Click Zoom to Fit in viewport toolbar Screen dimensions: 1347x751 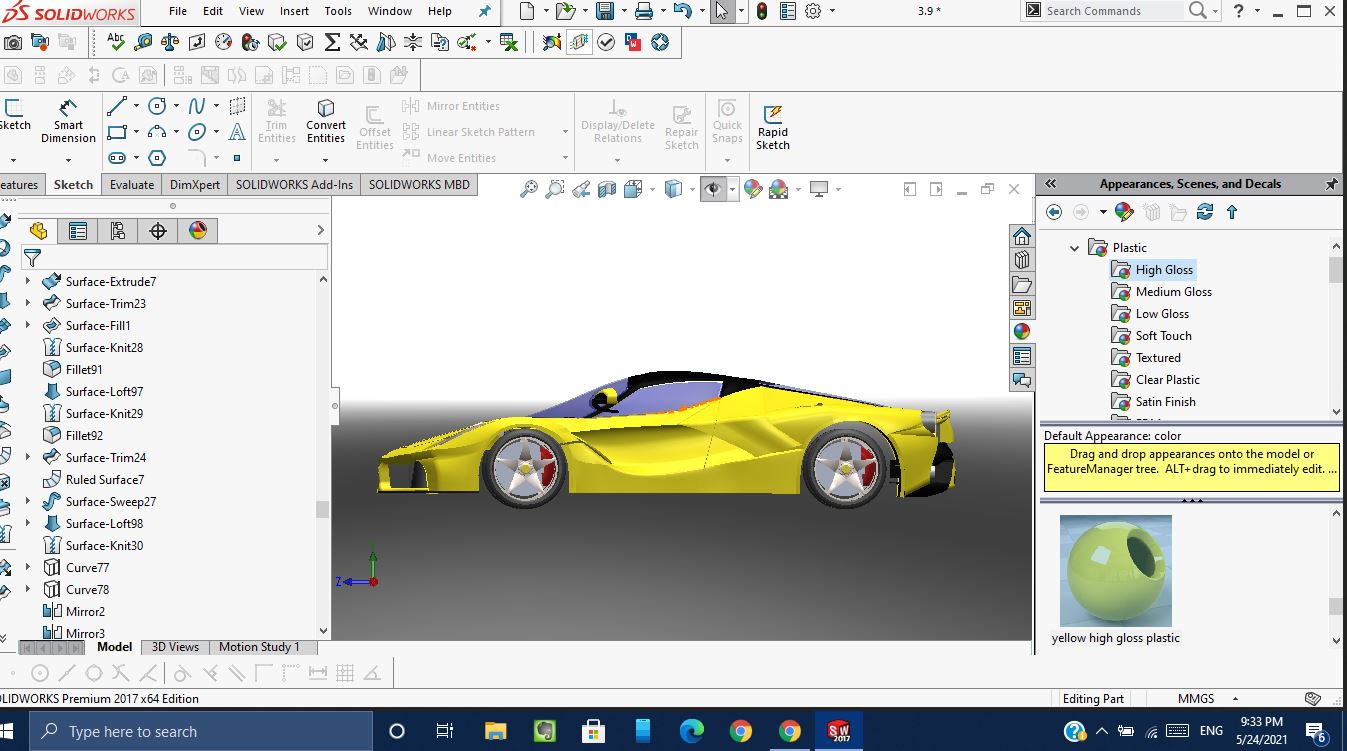pos(529,189)
